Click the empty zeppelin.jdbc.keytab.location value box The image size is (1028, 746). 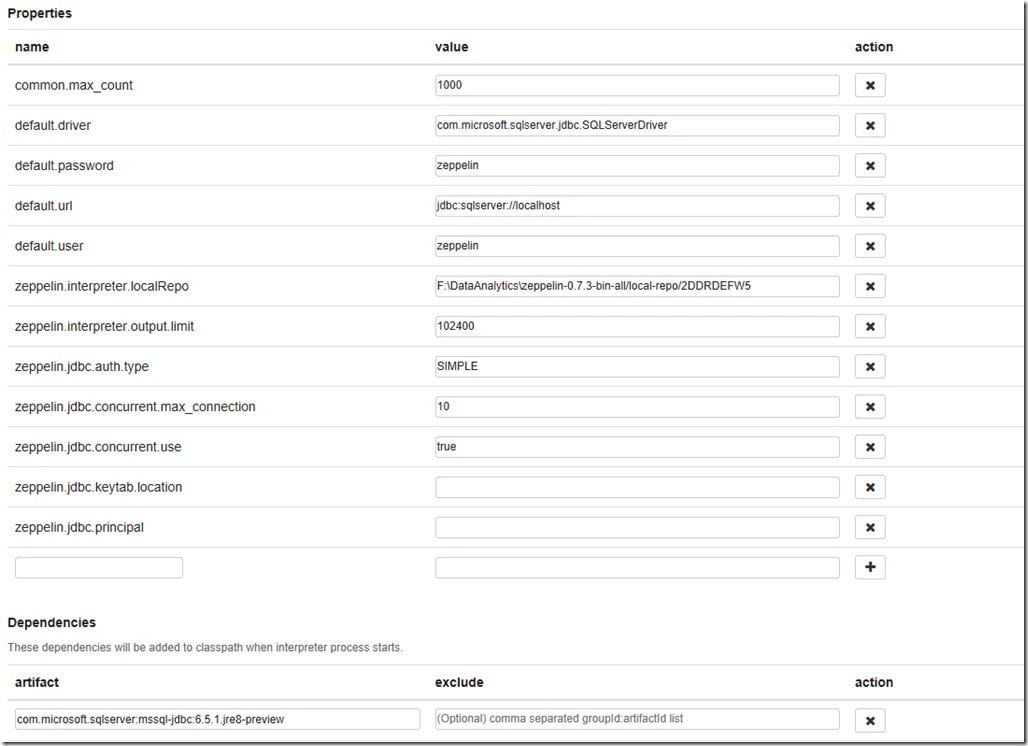click(637, 487)
